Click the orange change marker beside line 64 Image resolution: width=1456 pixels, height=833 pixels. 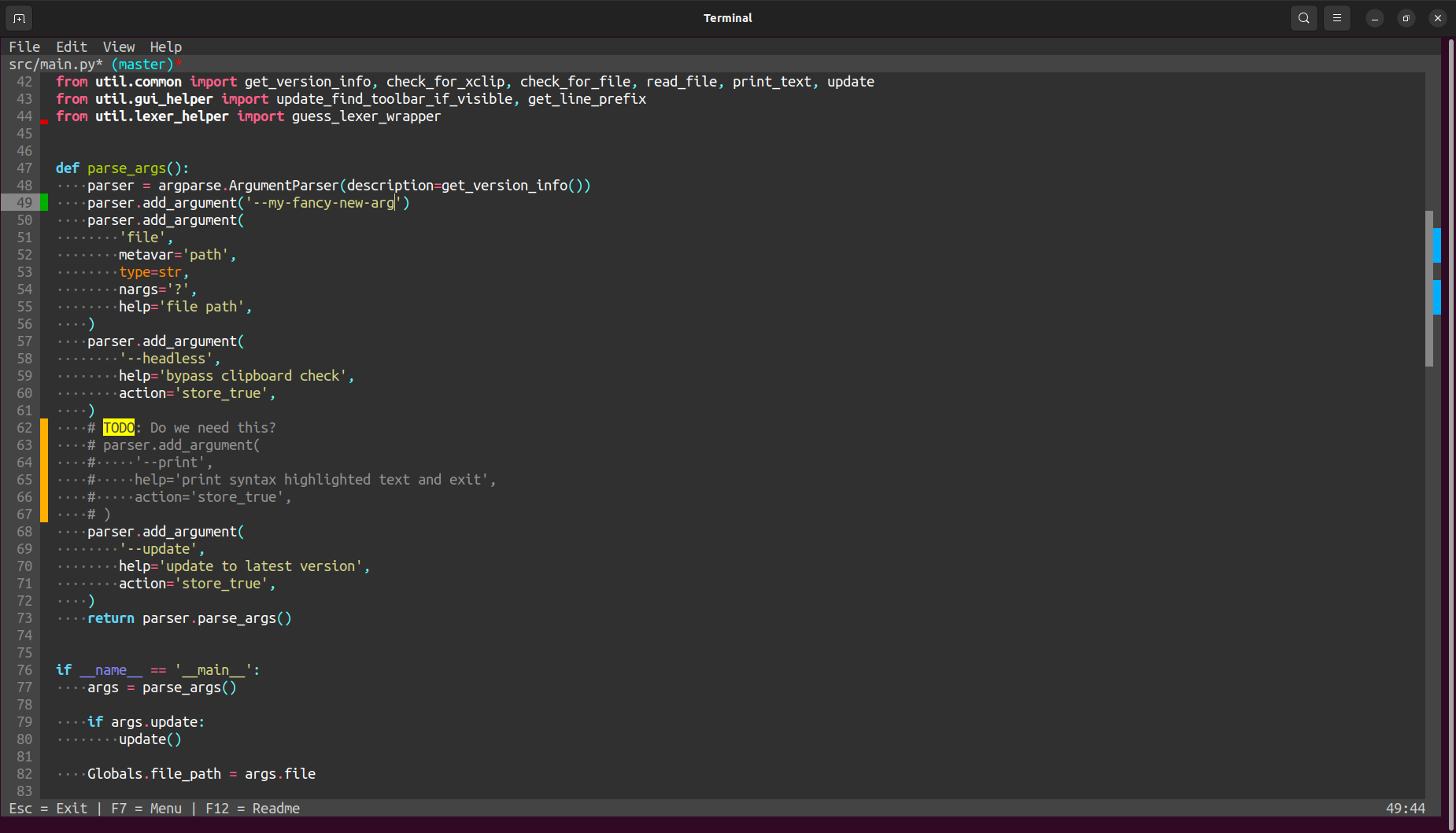[x=44, y=463]
